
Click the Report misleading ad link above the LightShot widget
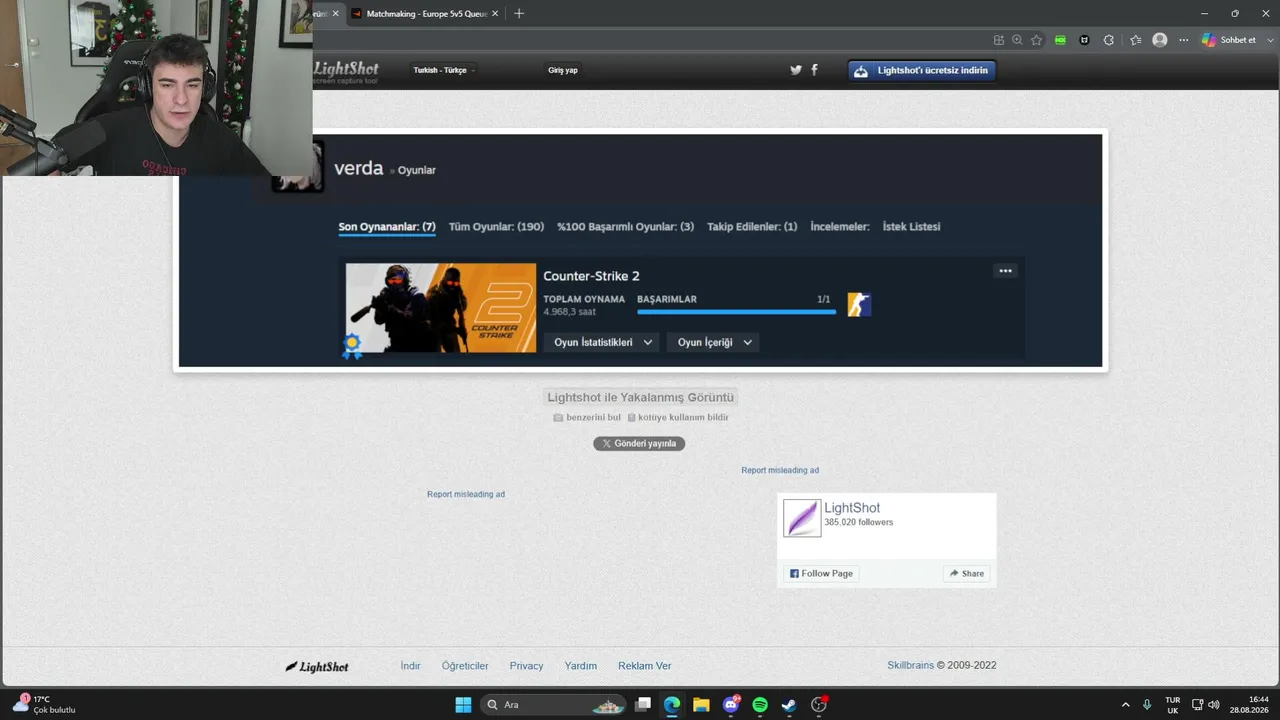click(780, 470)
